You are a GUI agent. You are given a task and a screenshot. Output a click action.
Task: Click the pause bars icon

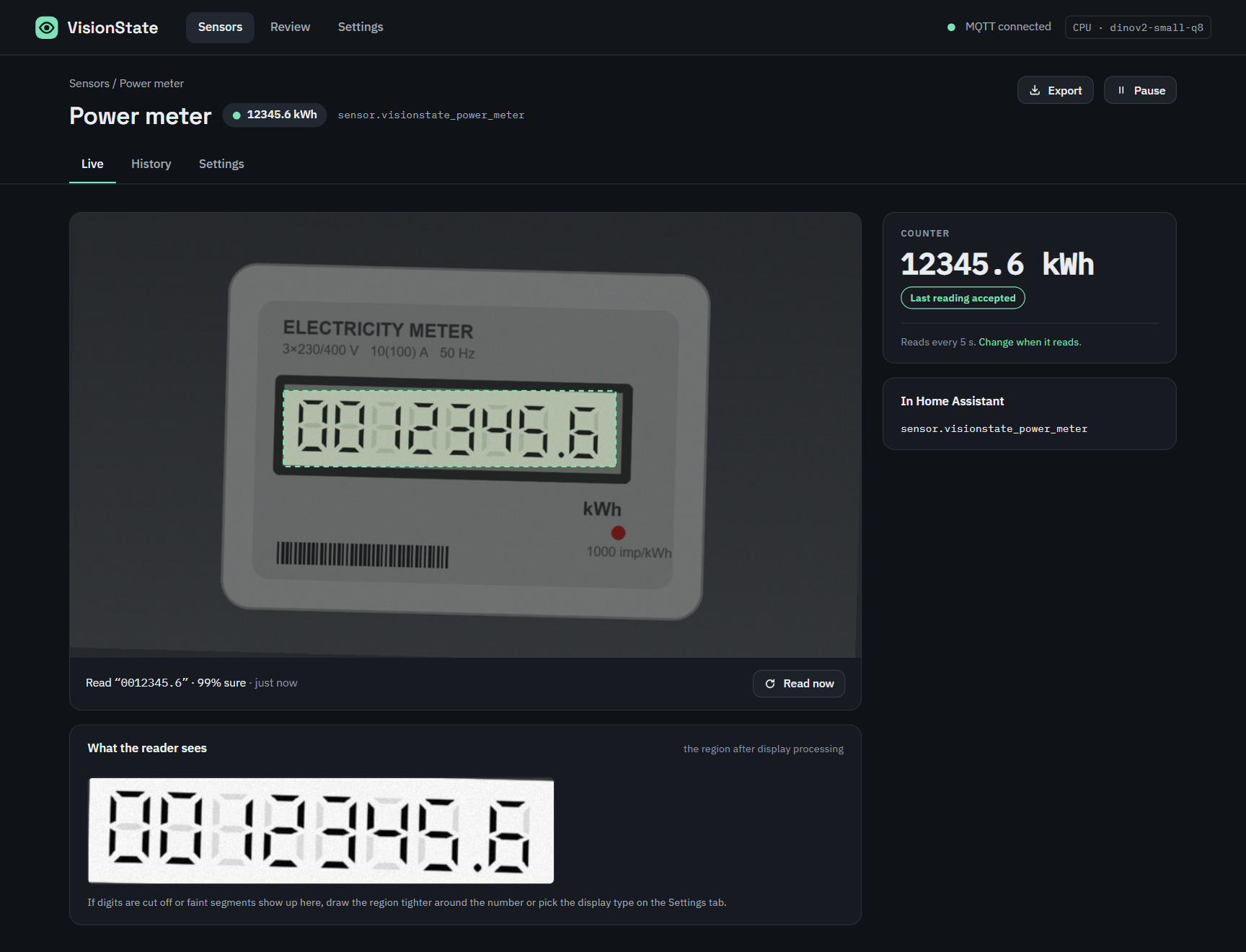tap(1121, 90)
